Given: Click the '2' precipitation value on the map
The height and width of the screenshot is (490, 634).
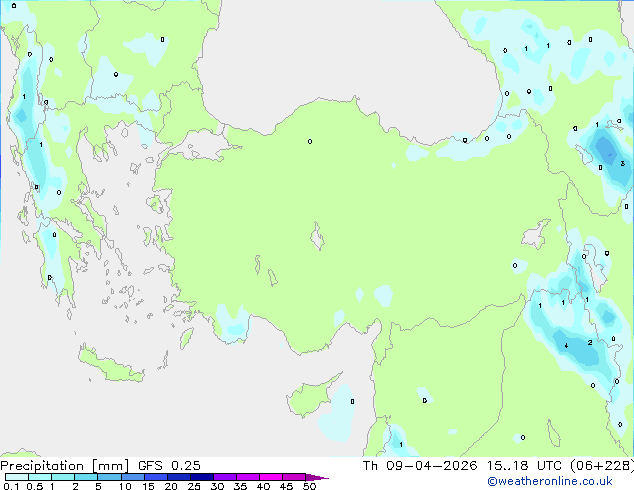Looking at the screenshot, I should click(590, 342).
